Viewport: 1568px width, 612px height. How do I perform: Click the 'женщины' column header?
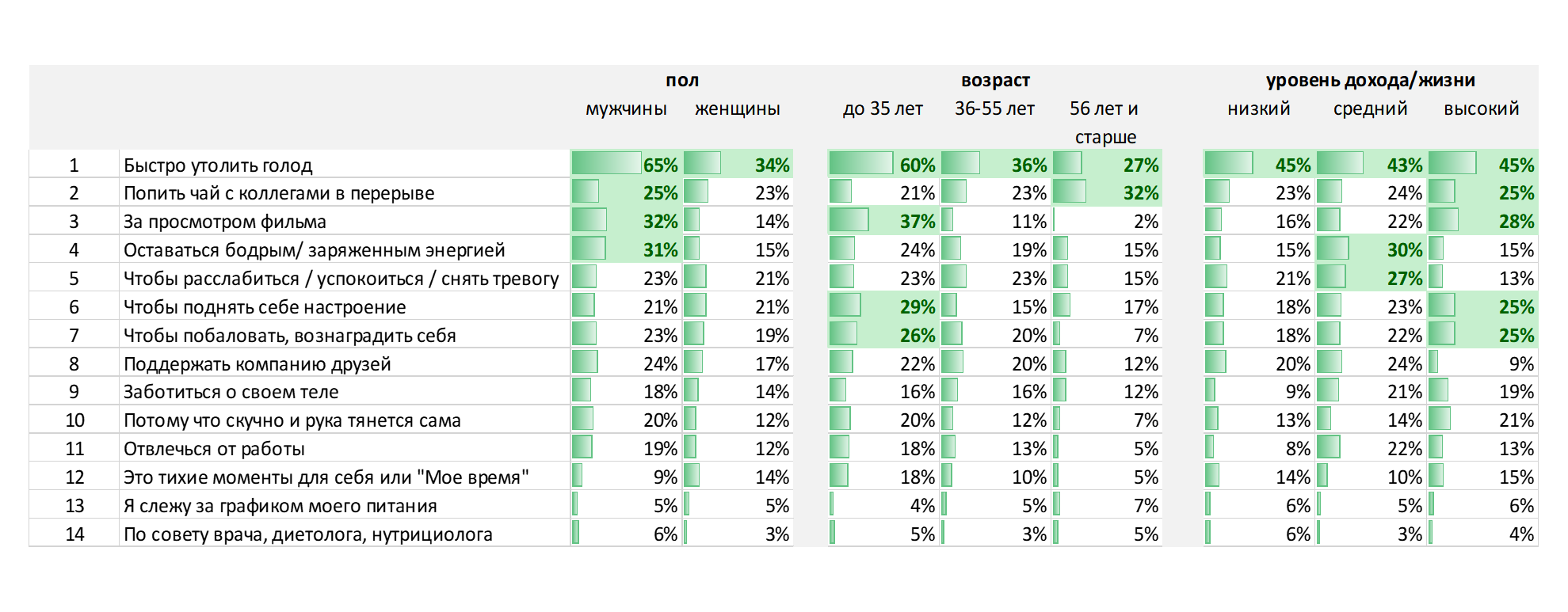coord(737,108)
